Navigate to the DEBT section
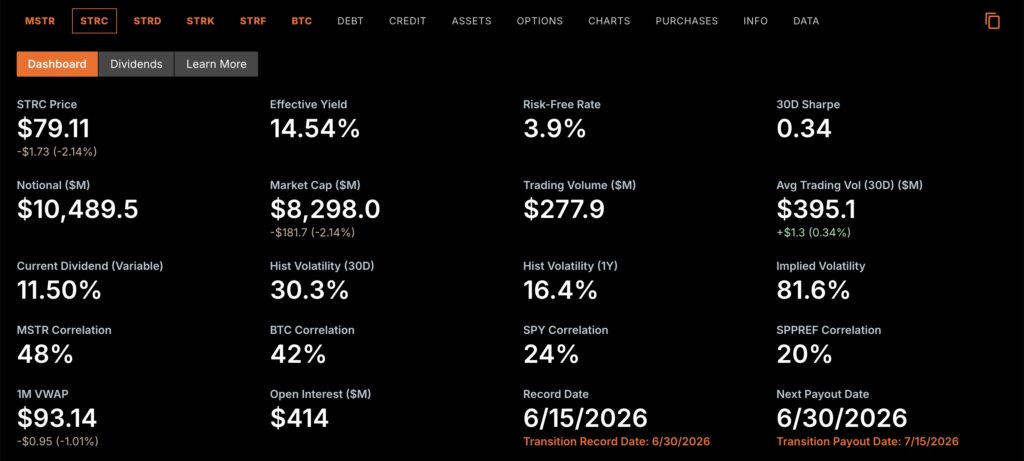The image size is (1024, 461). click(x=351, y=21)
